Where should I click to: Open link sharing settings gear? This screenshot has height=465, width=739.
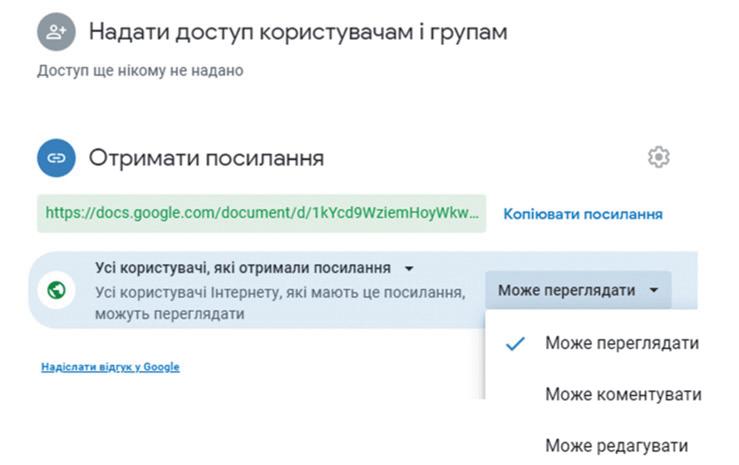pos(658,157)
